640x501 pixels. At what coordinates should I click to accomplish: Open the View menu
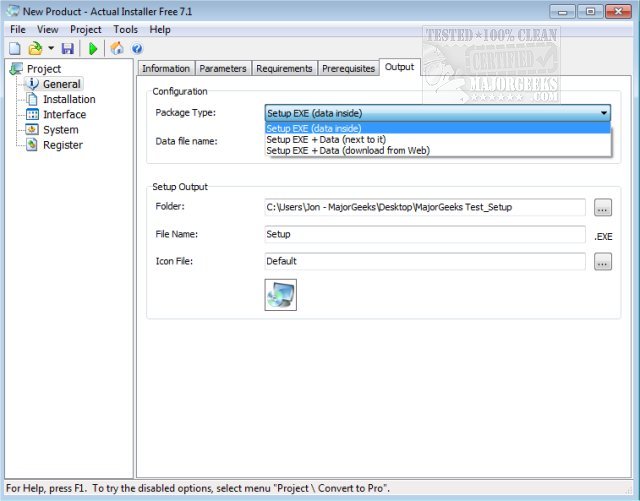point(47,30)
